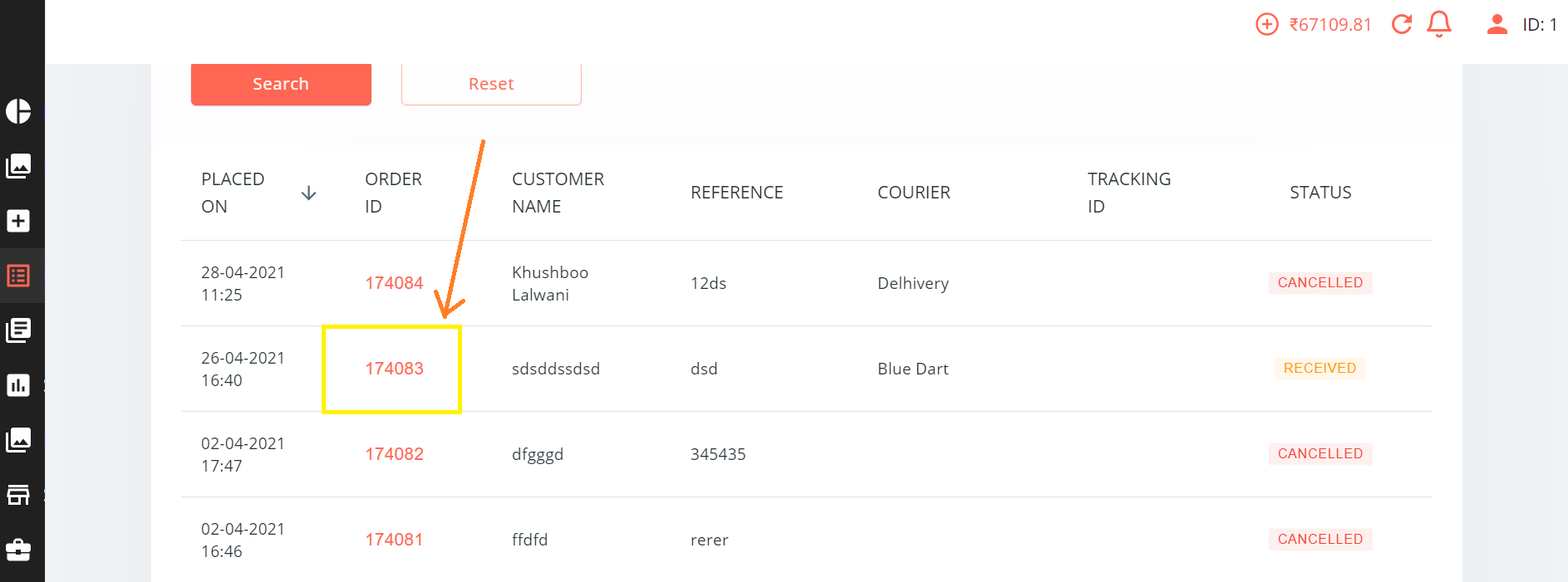The height and width of the screenshot is (582, 1568).
Task: Open order ID 174084
Action: click(394, 283)
